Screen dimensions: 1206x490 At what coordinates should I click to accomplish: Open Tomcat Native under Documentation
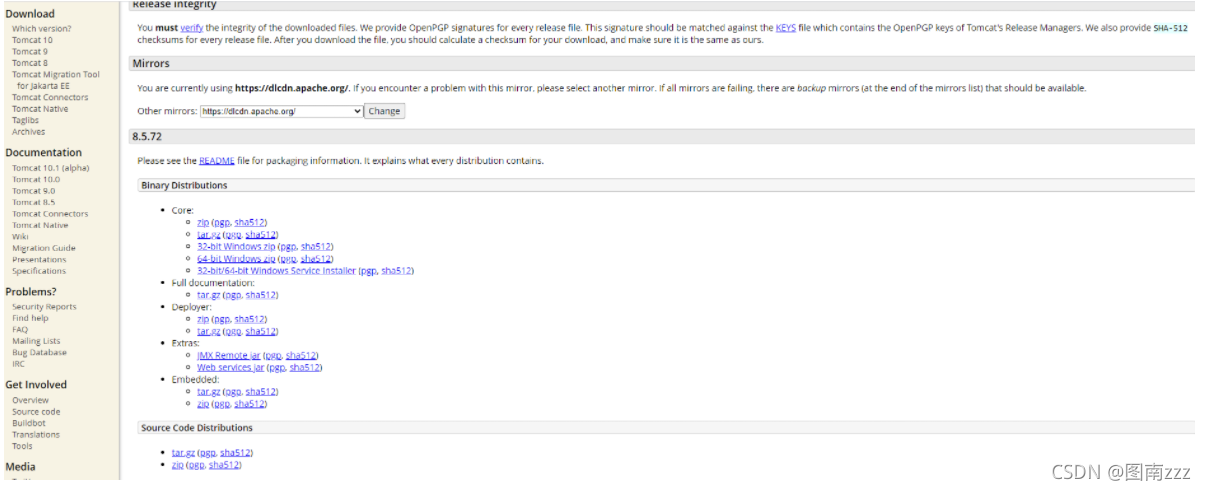click(40, 225)
